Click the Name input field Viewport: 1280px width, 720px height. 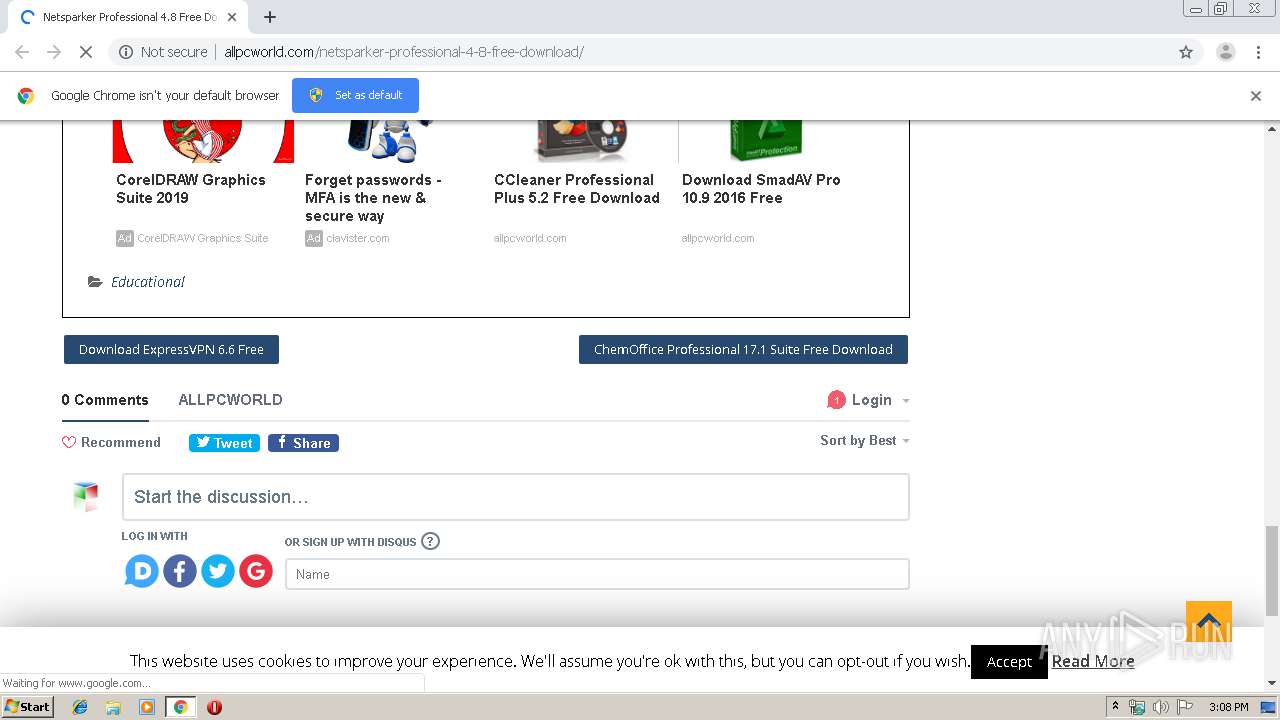pos(597,574)
